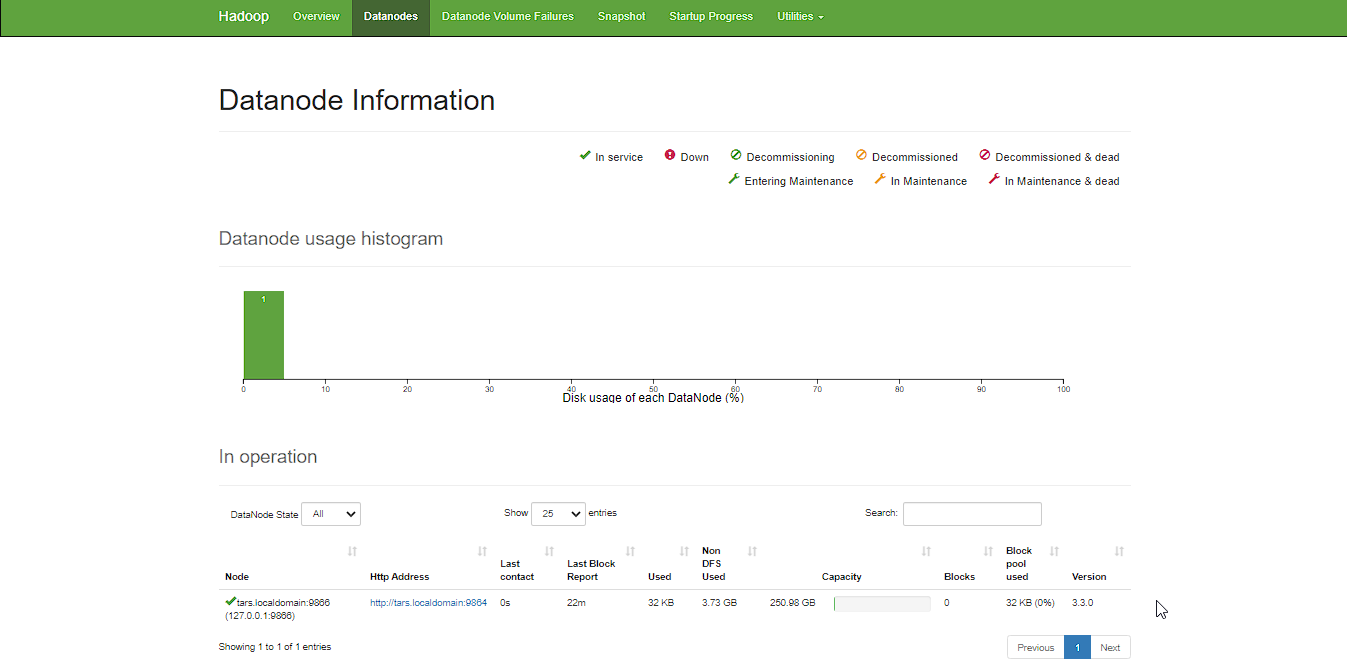Change the Show entries dropdown

(x=558, y=513)
